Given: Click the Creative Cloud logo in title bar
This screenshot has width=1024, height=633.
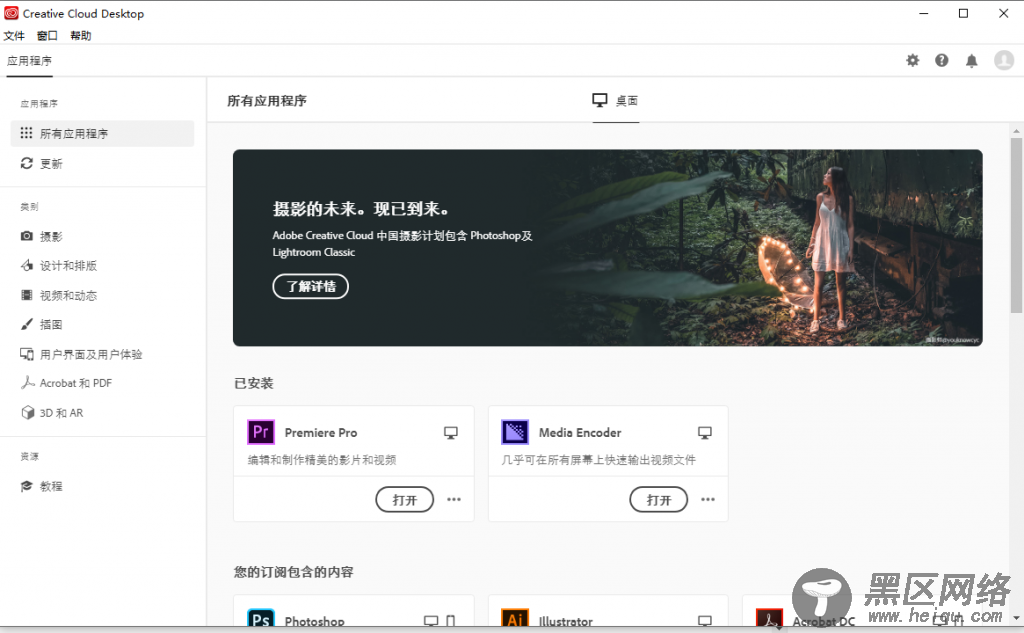Looking at the screenshot, I should pyautogui.click(x=11, y=13).
